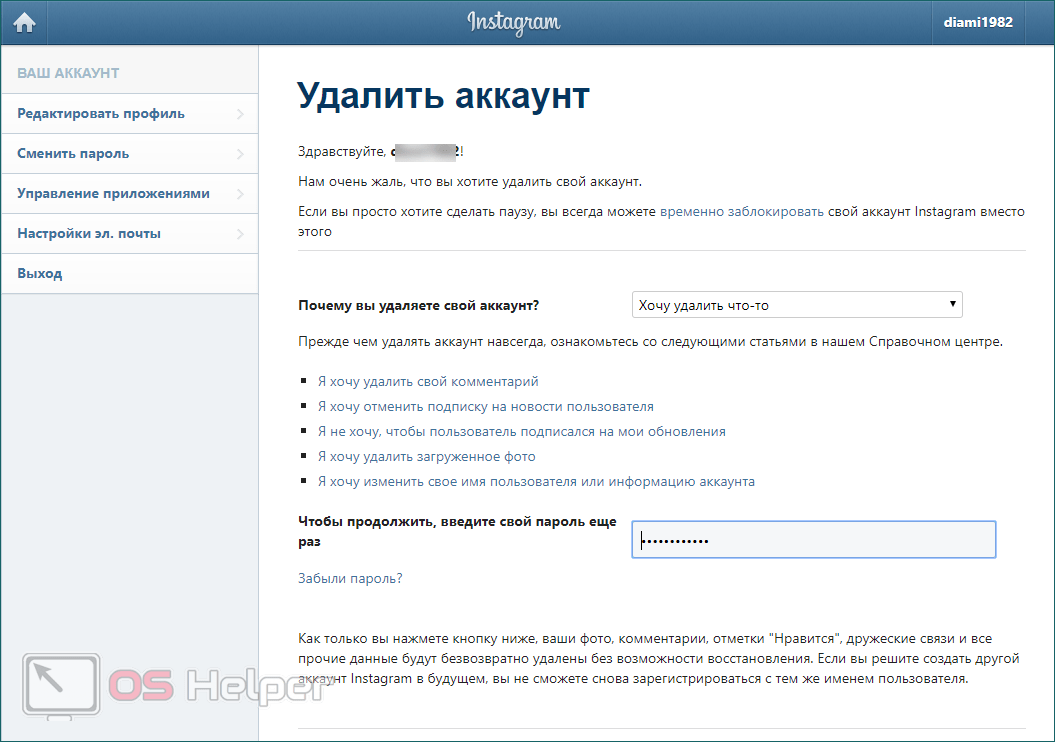Click chevron next to Редактировать профиль
1055x742 pixels.
pyautogui.click(x=240, y=114)
